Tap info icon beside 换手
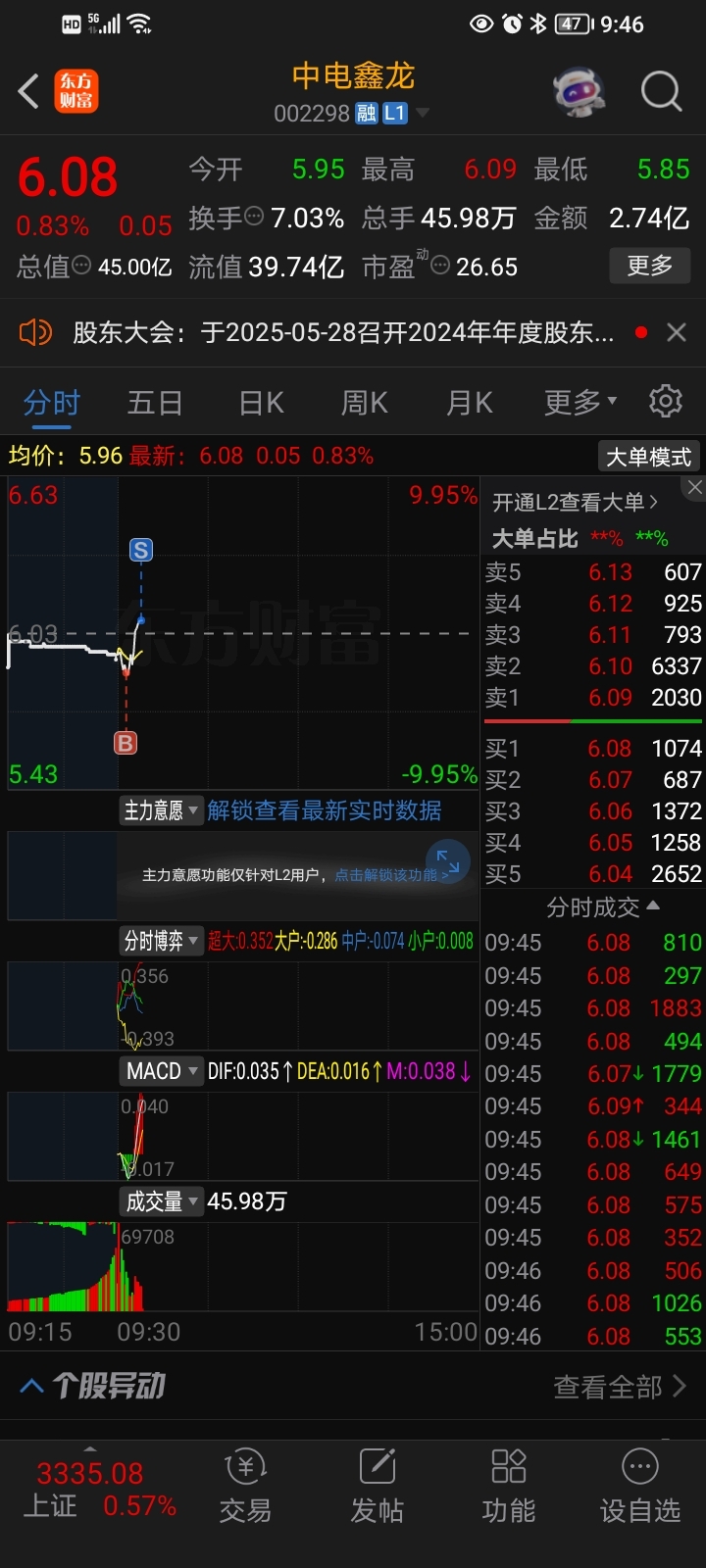This screenshot has width=706, height=1568. click(254, 217)
